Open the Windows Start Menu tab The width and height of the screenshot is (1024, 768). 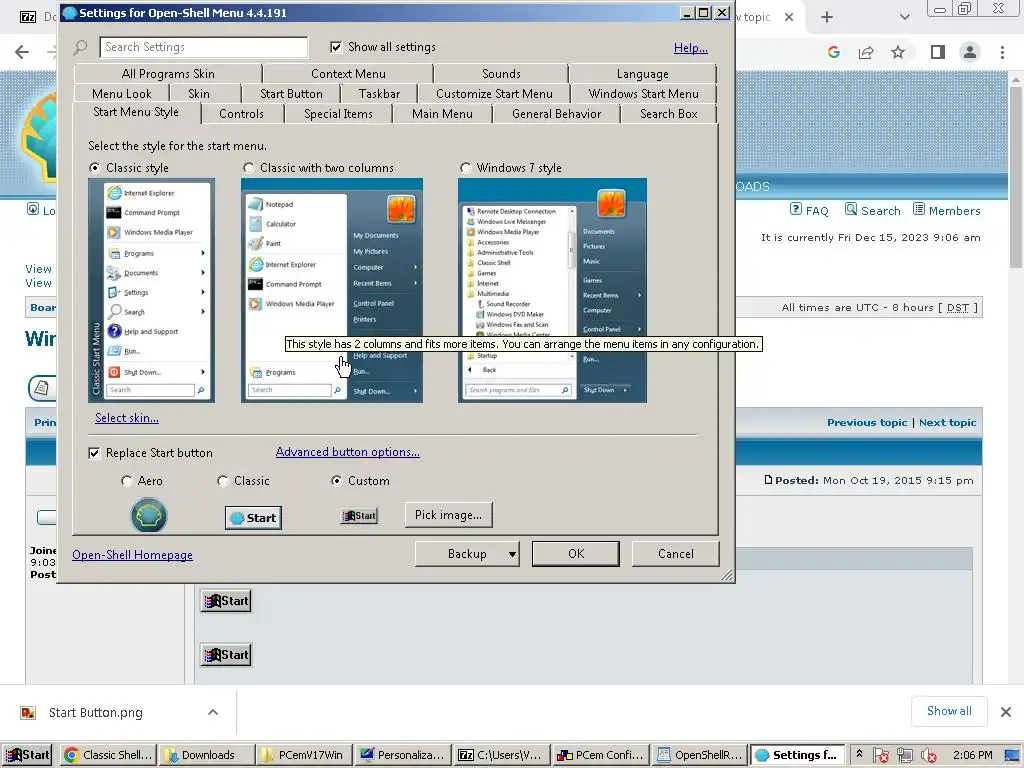coord(643,93)
